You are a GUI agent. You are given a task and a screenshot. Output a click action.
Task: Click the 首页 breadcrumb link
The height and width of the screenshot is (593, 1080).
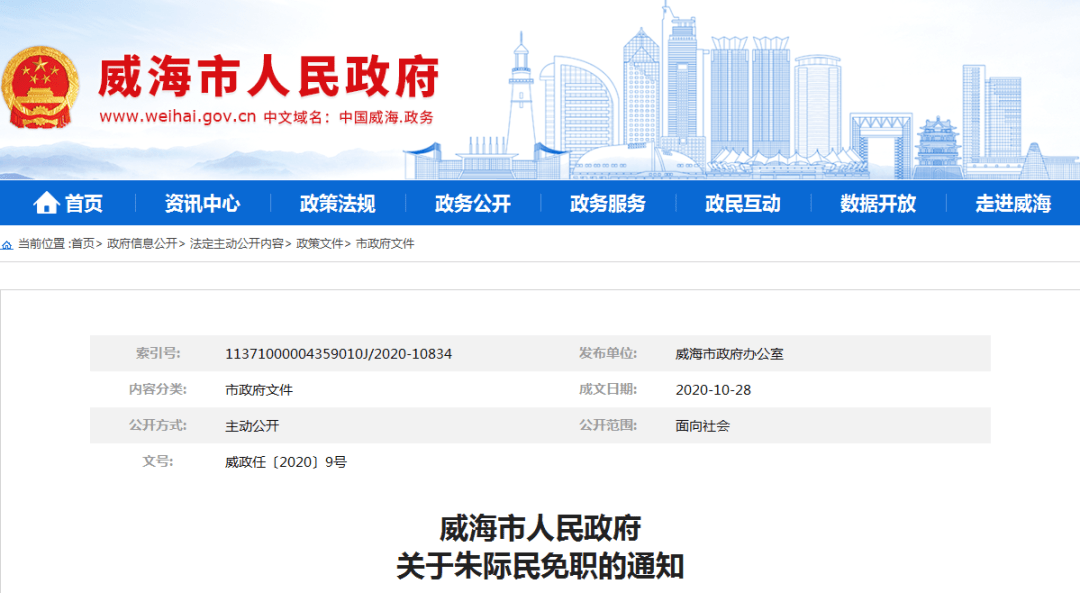click(x=83, y=244)
